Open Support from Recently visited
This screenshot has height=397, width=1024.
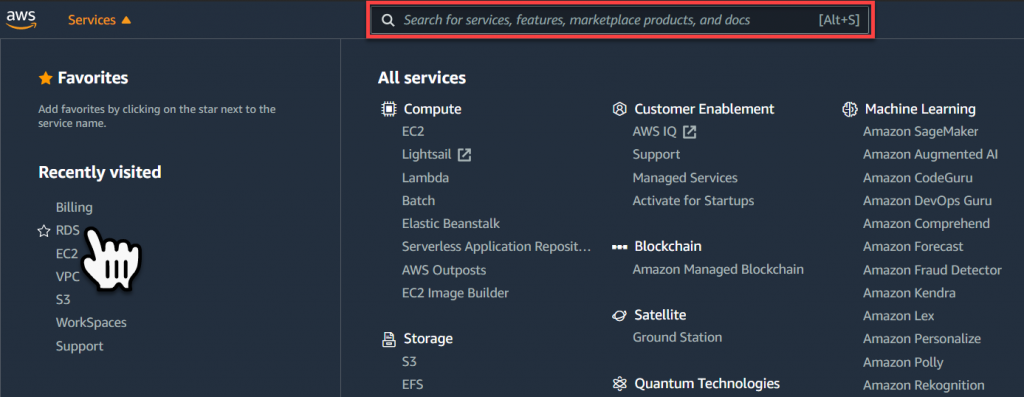coord(80,346)
